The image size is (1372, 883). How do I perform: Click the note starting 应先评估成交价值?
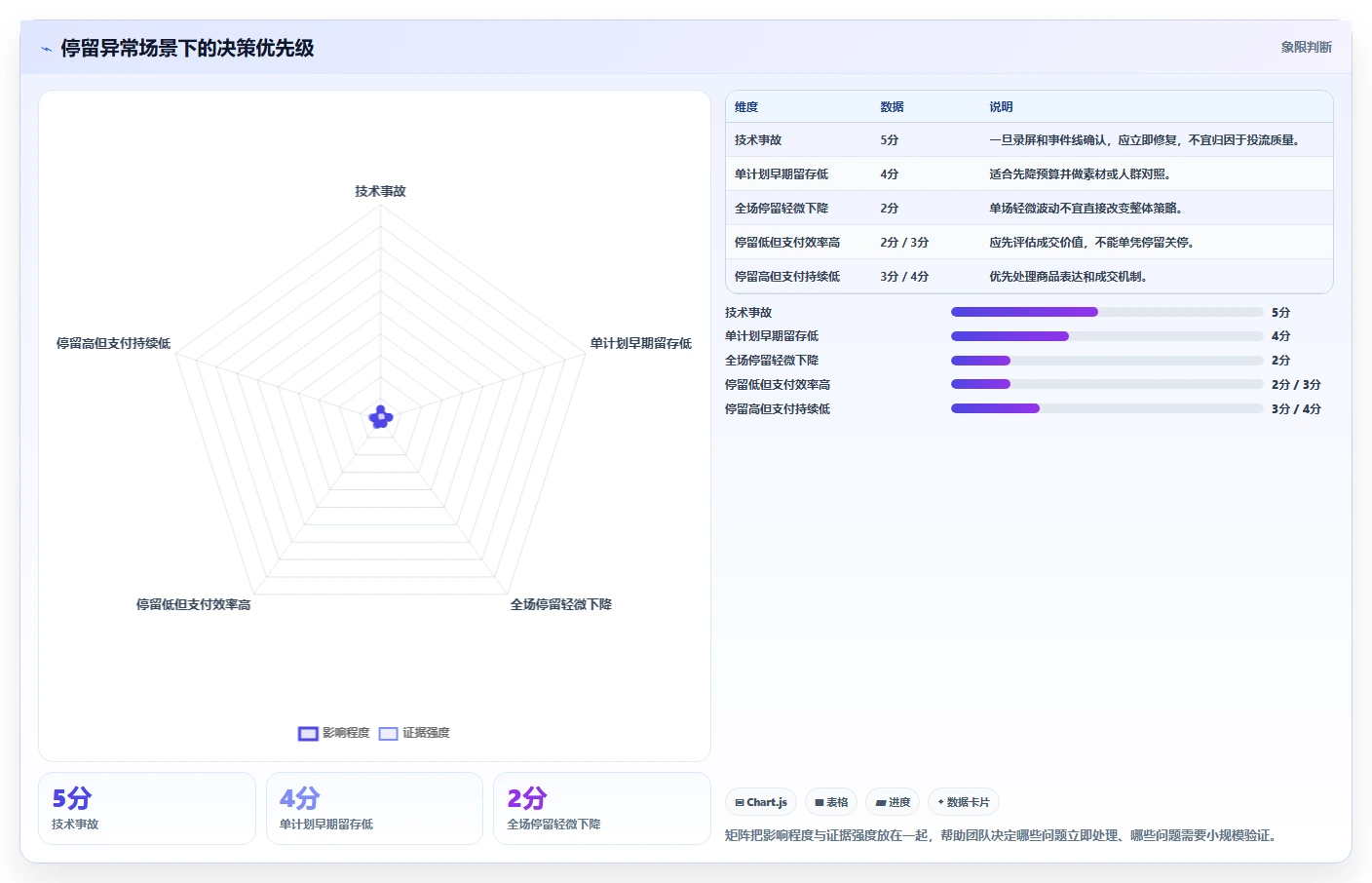[x=1093, y=243]
